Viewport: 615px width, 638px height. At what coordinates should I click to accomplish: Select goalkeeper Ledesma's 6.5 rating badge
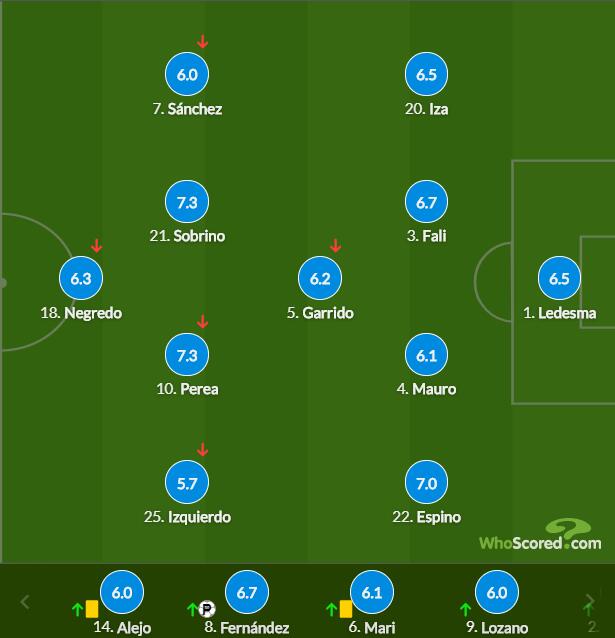coord(559,279)
